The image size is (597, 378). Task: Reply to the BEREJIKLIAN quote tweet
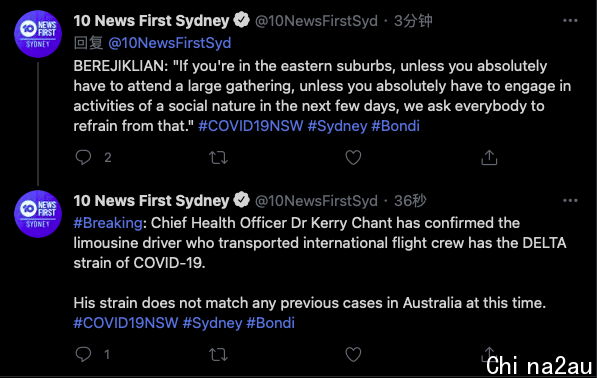coord(83,157)
